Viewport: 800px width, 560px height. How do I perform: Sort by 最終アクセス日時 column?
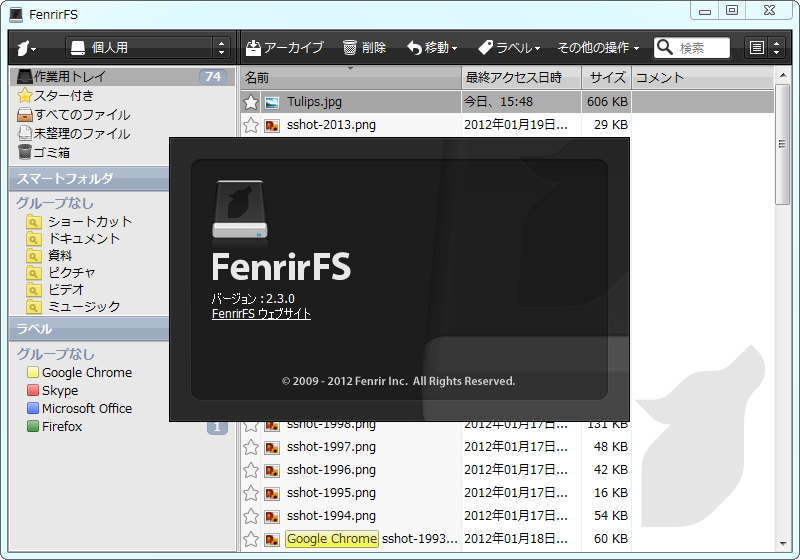(521, 78)
